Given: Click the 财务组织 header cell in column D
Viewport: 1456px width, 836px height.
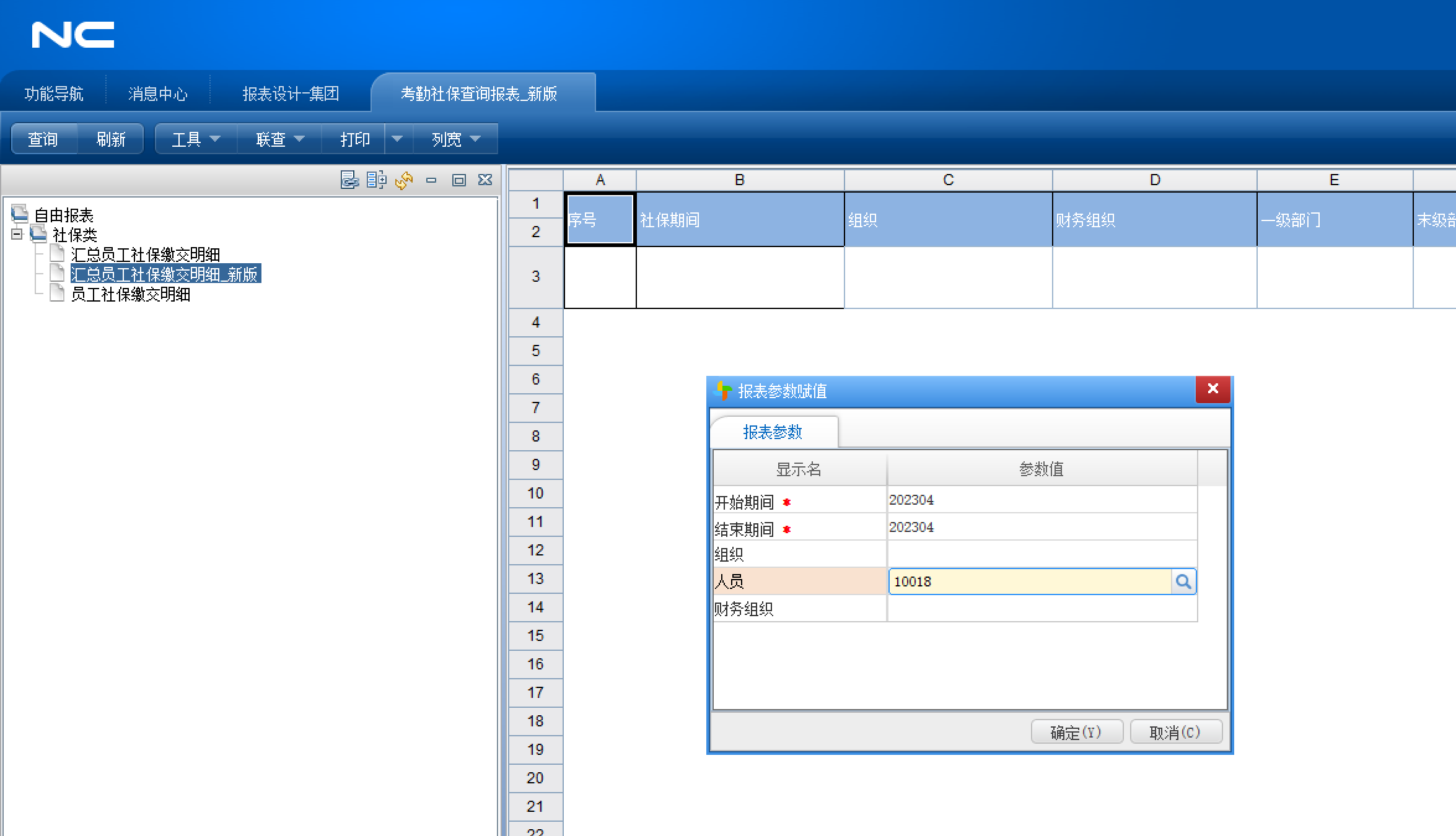Looking at the screenshot, I should point(1155,219).
